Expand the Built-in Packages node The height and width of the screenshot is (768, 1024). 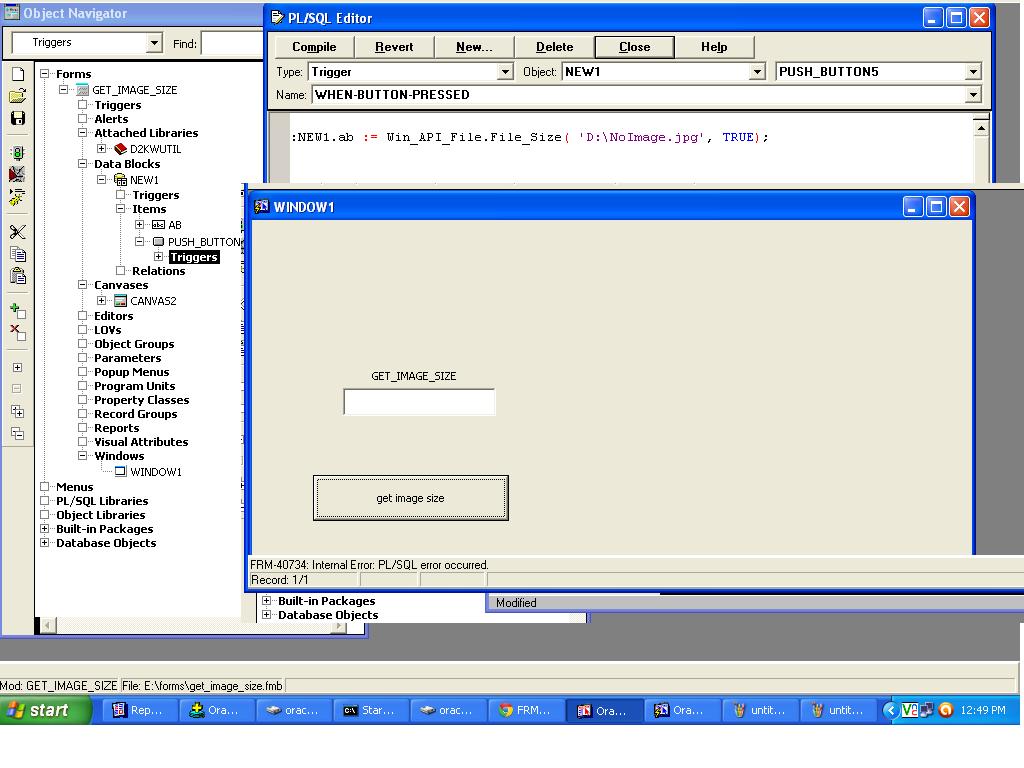click(x=45, y=529)
